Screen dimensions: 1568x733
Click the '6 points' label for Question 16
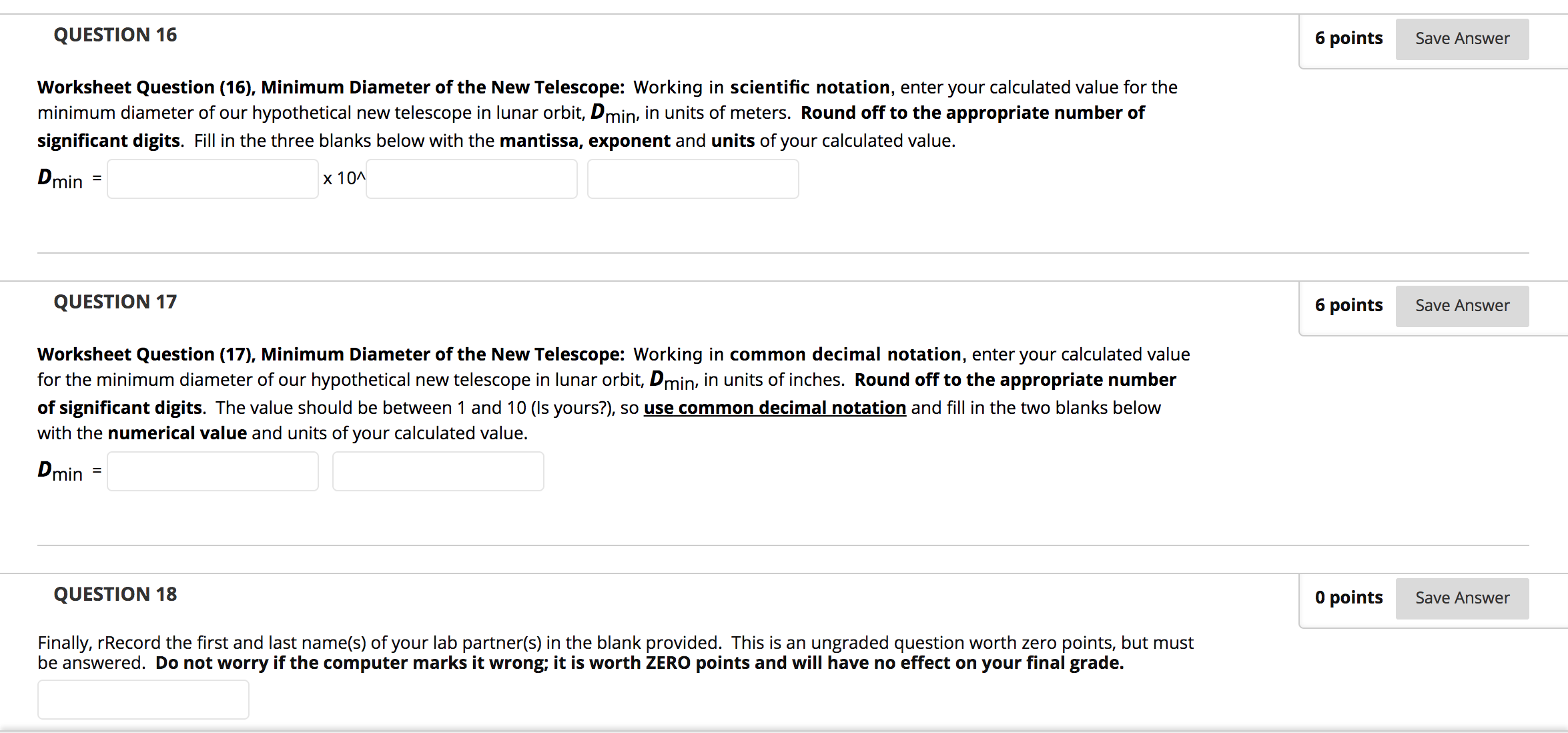click(1348, 38)
